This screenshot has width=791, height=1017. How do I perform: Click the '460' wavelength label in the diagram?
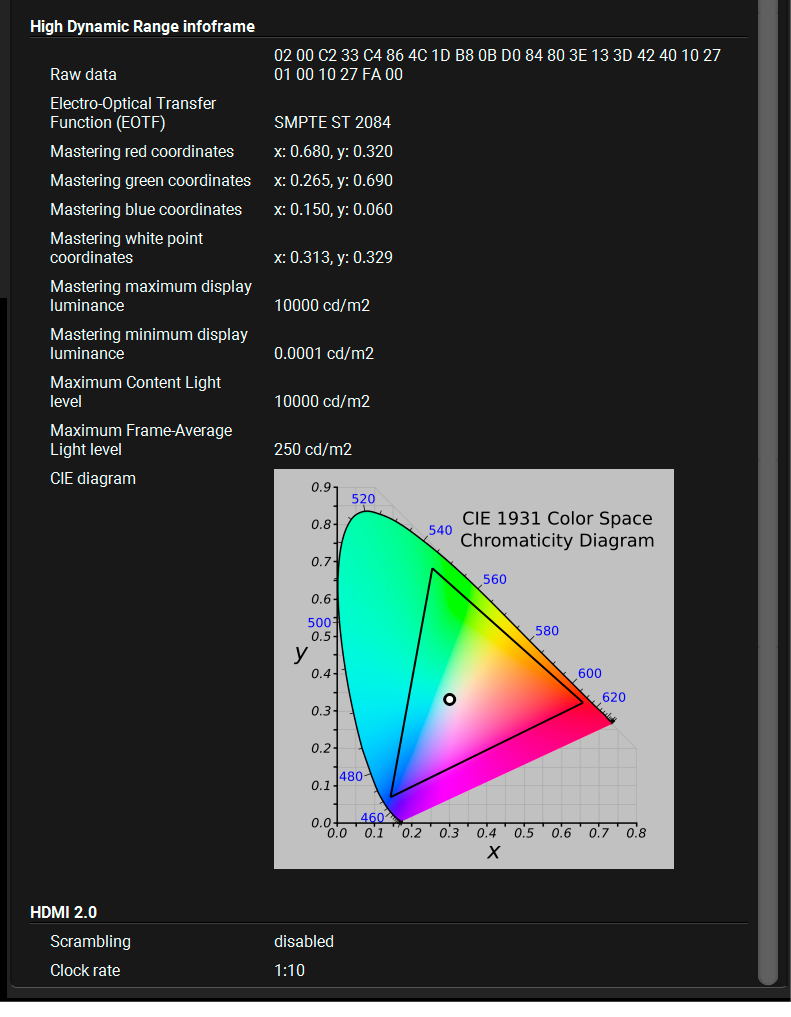click(x=372, y=818)
